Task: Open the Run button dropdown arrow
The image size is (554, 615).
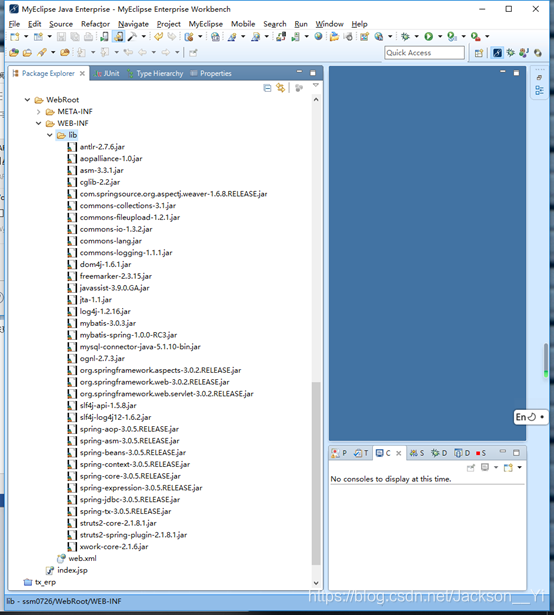Action: (440, 36)
